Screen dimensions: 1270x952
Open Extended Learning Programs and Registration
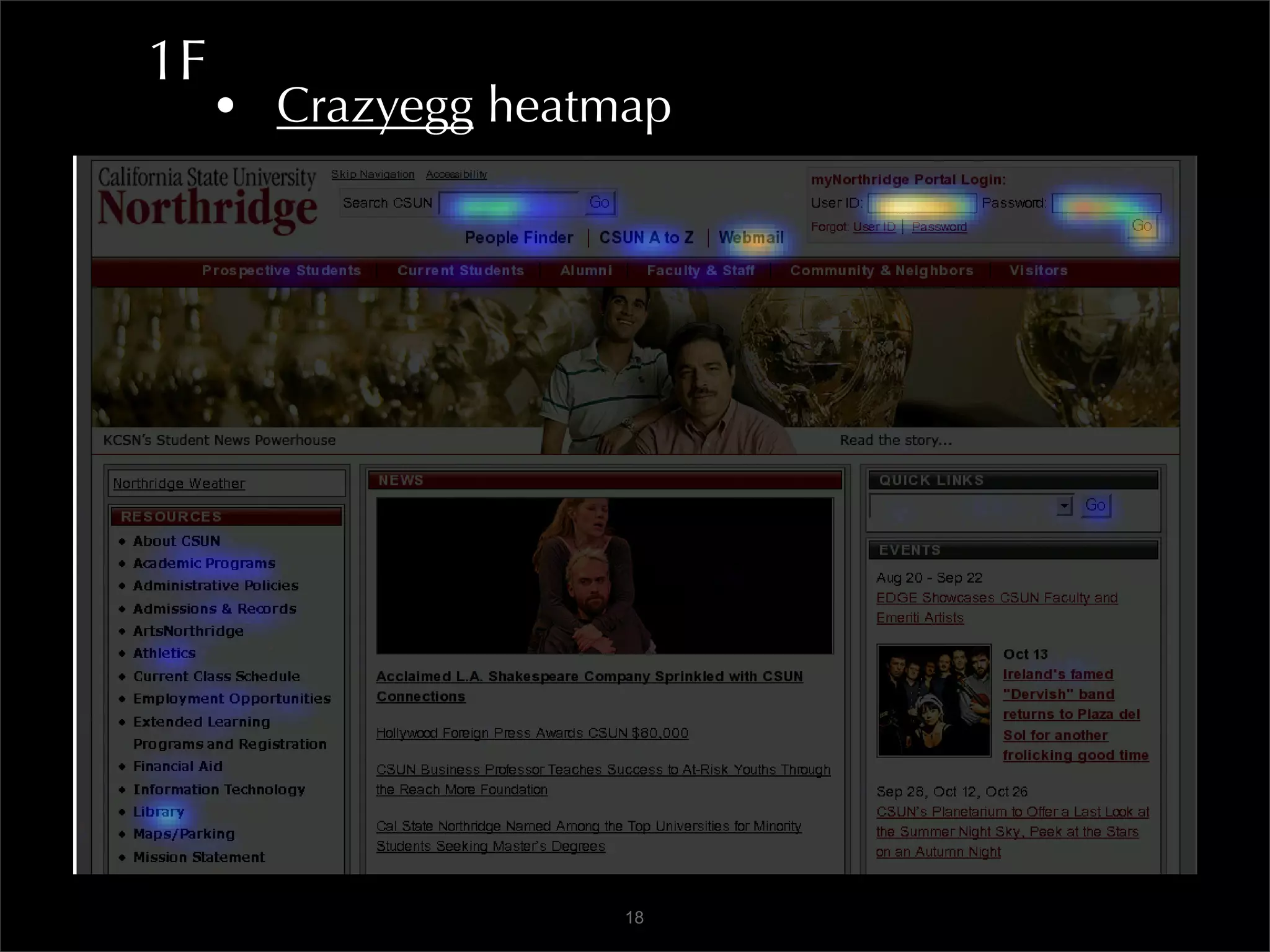(x=229, y=733)
